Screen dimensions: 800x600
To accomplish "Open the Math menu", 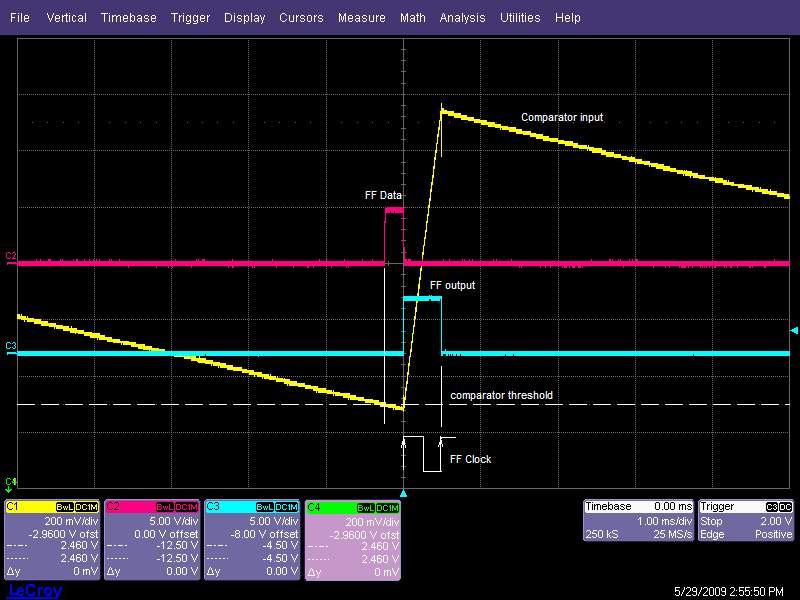I will pos(412,18).
